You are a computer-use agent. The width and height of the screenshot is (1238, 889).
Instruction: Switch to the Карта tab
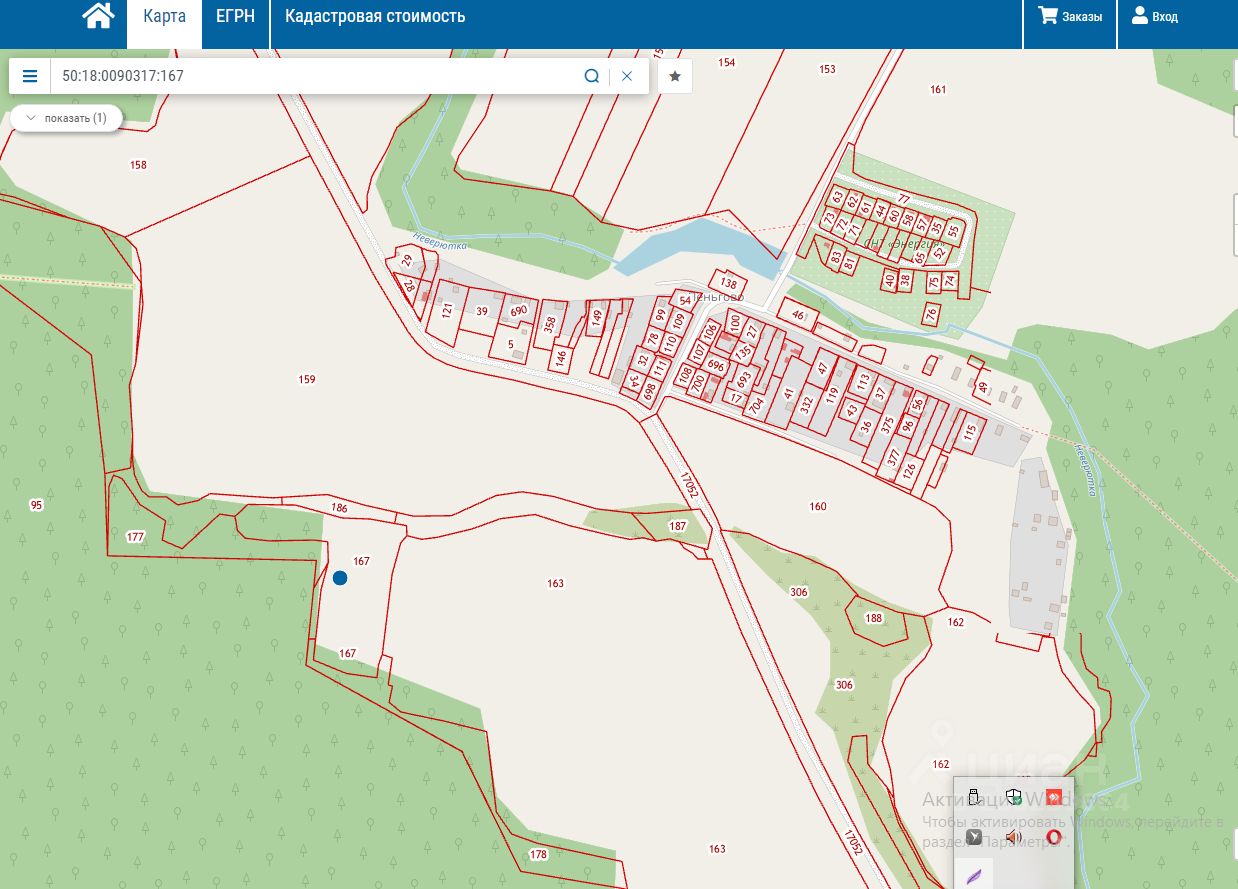coord(164,17)
